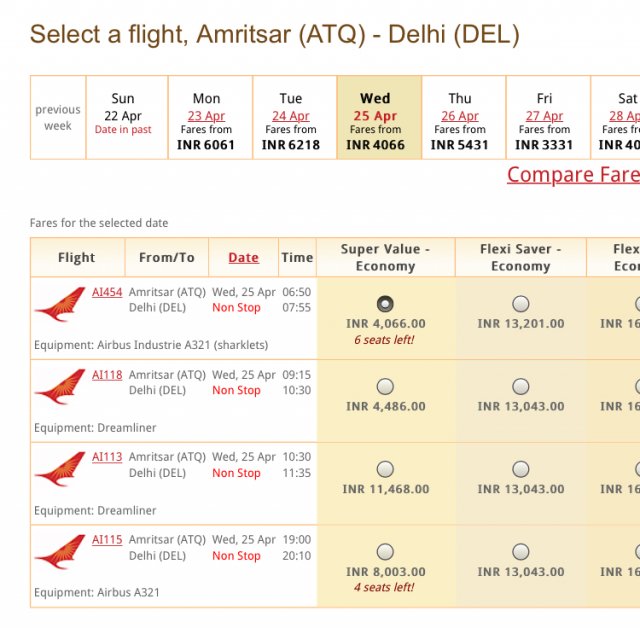
Task: Select Flexi Saver fare INR 13,201.00 for AI454
Action: 520,304
